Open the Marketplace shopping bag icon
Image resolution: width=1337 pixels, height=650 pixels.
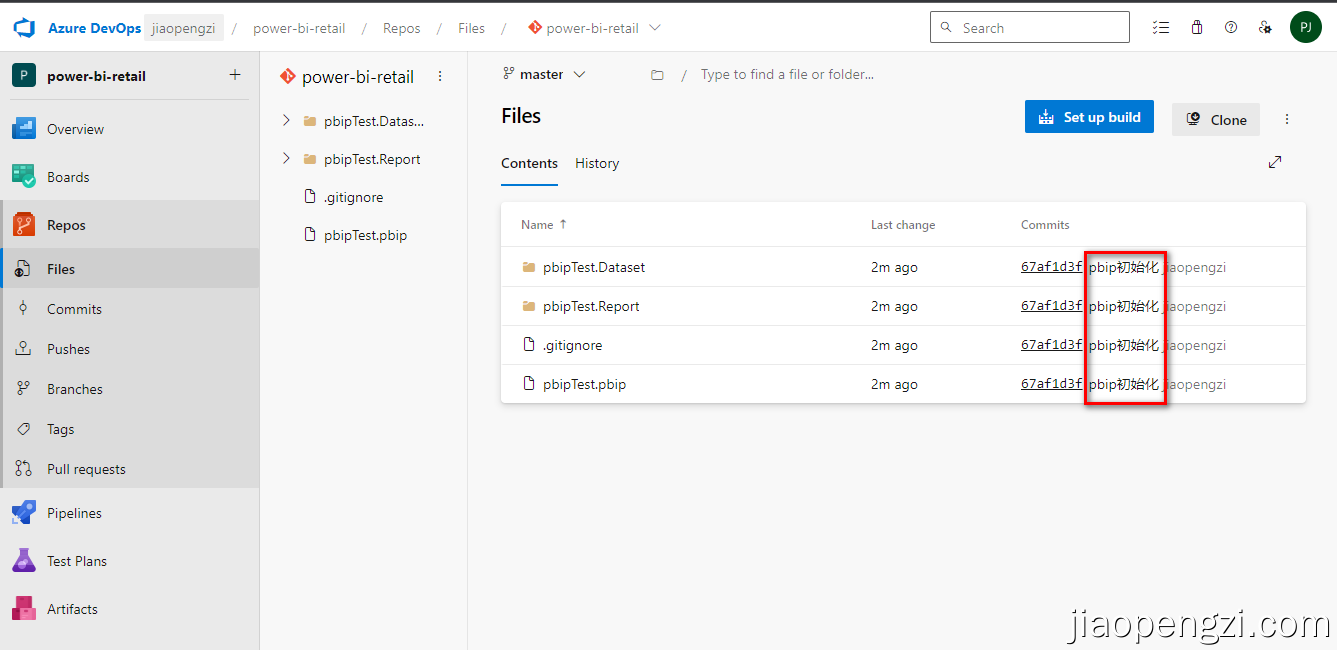click(x=1197, y=28)
